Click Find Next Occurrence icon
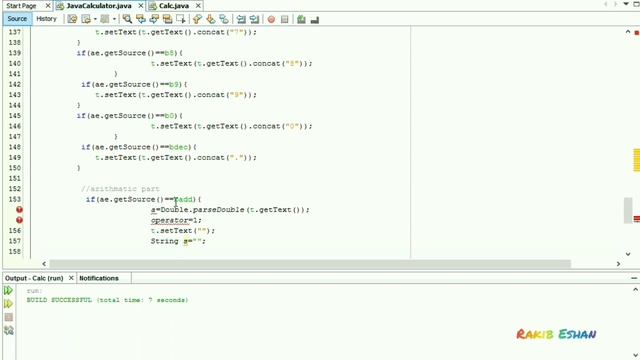The width and height of the screenshot is (640, 360). [154, 19]
